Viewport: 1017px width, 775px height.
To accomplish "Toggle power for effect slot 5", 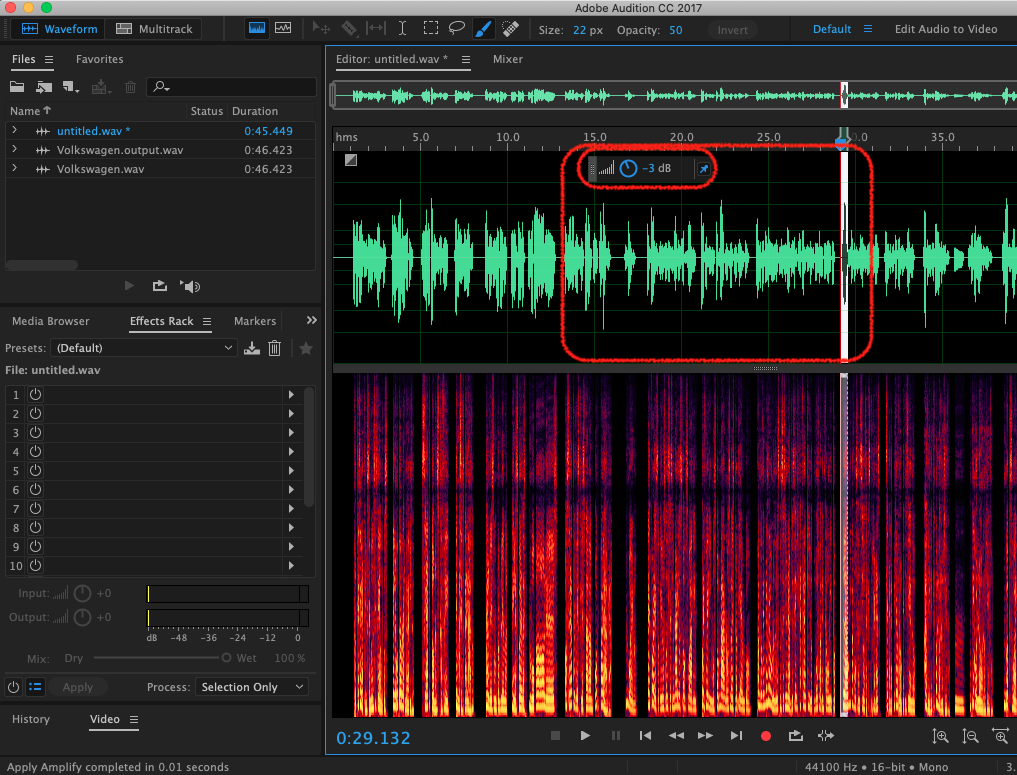I will 35,471.
